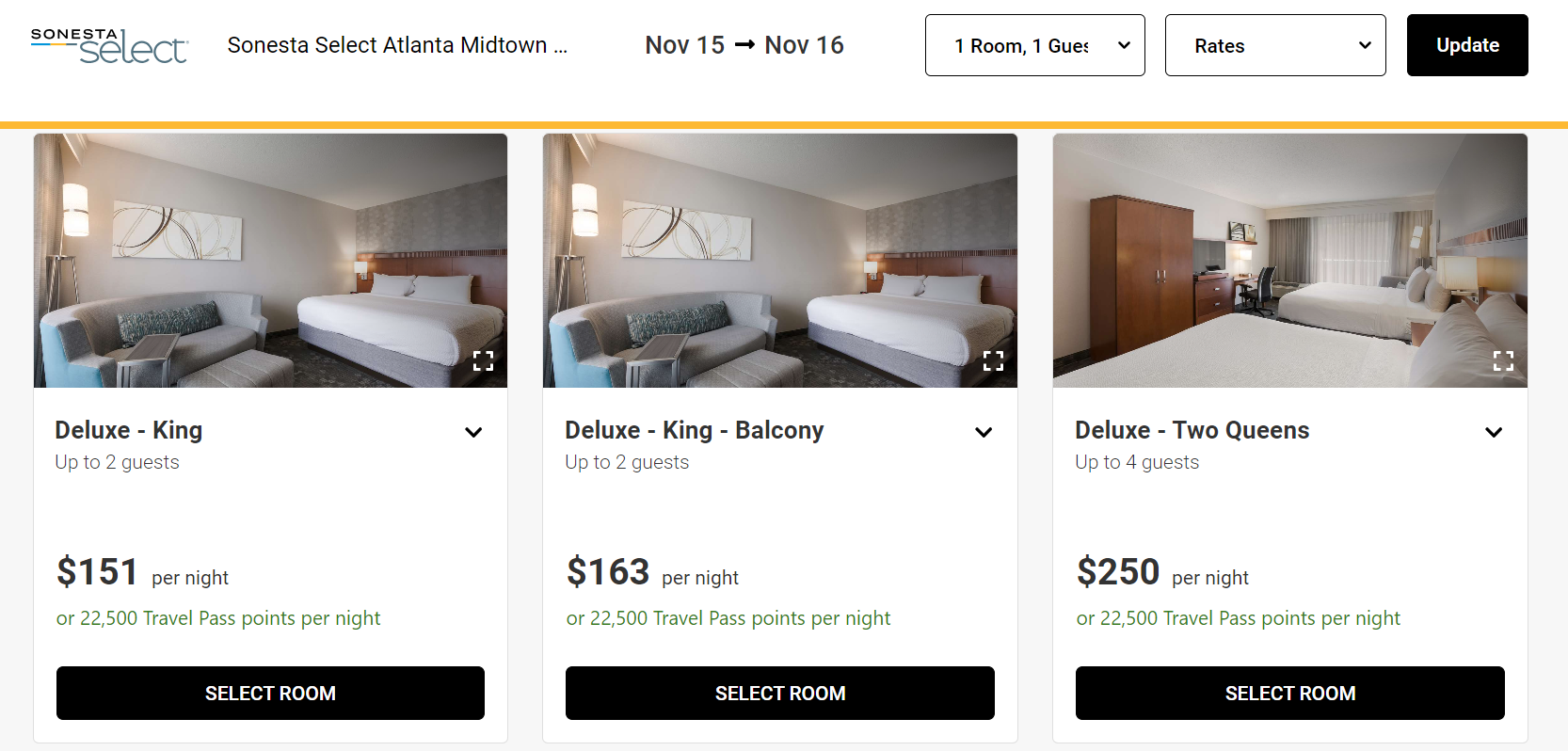This screenshot has height=751, width=1568.
Task: Click Sonesta Select Atlanta Midtown hotel name
Action: tap(396, 45)
